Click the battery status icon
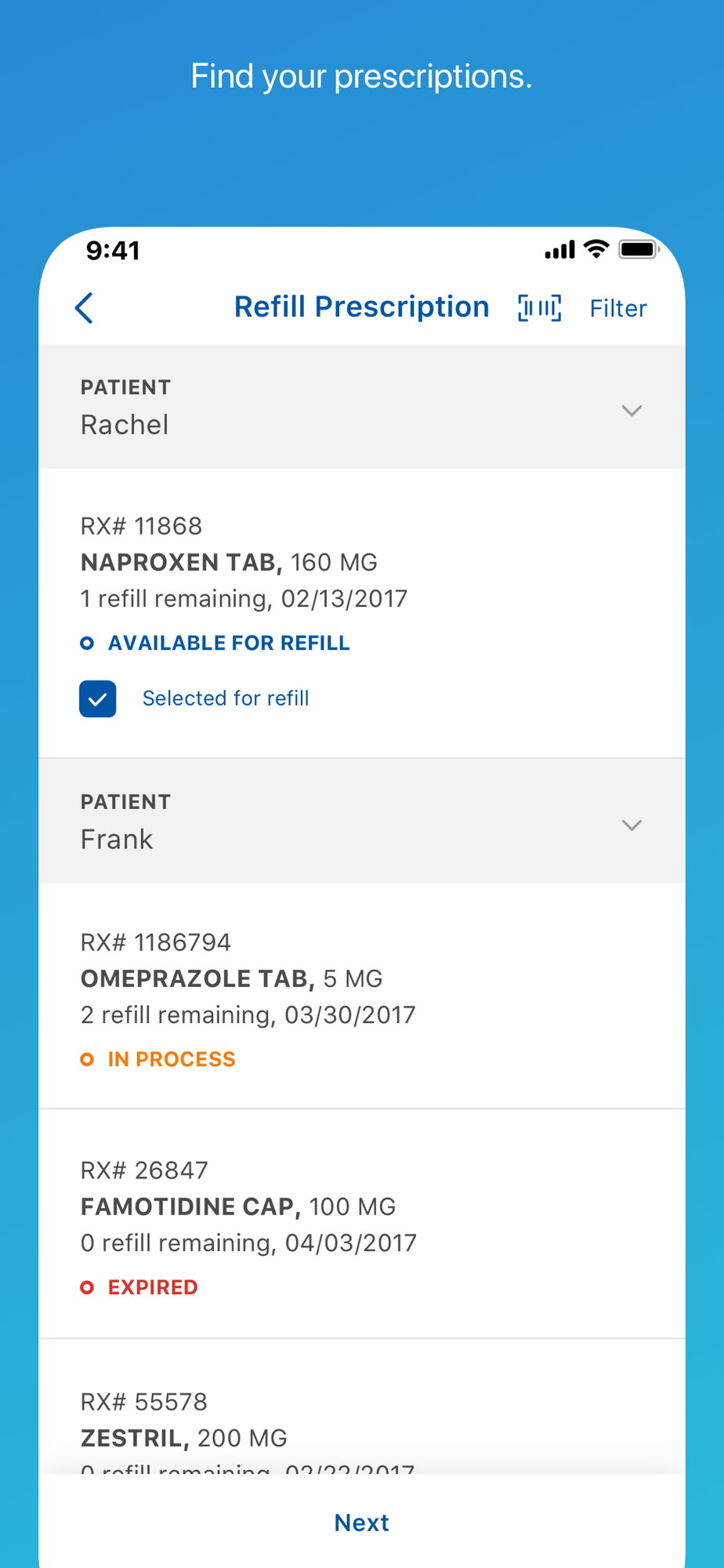The image size is (724, 1568). point(639,249)
